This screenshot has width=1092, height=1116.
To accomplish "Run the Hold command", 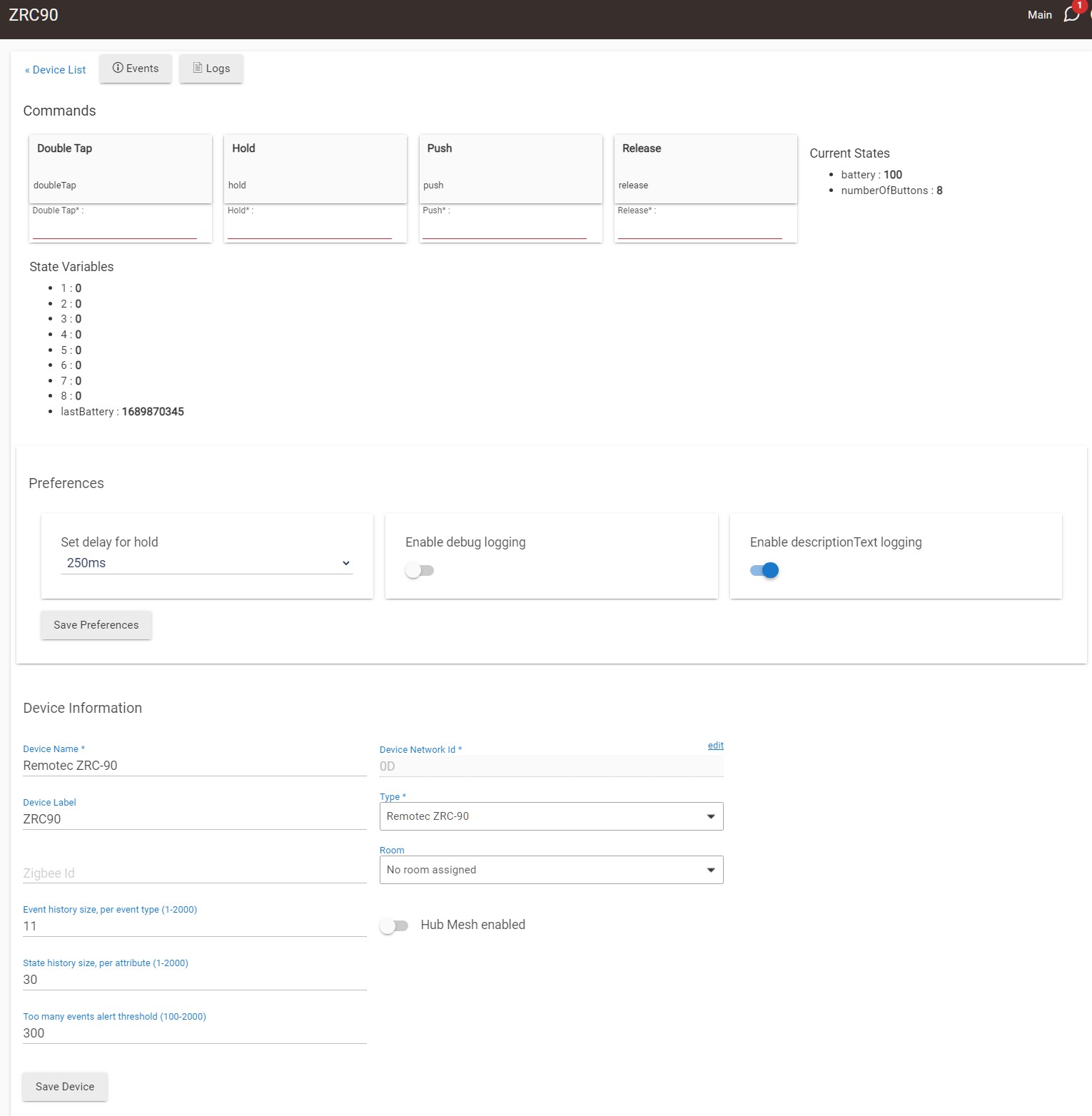I will 315,168.
